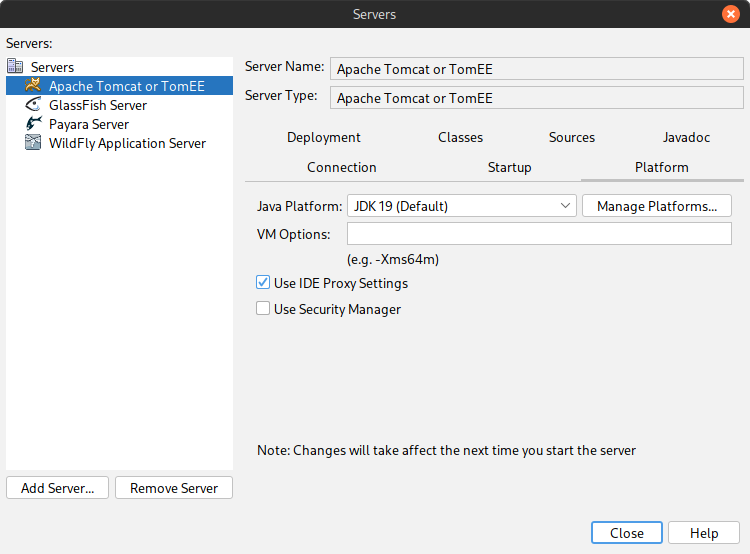
Task: Click the note about changes taking effect
Action: coord(446,450)
